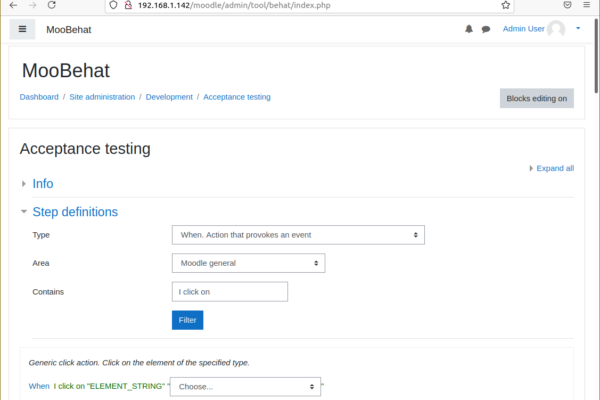Open the Choose... selector dropdown
This screenshot has height=400, width=600.
pos(245,387)
